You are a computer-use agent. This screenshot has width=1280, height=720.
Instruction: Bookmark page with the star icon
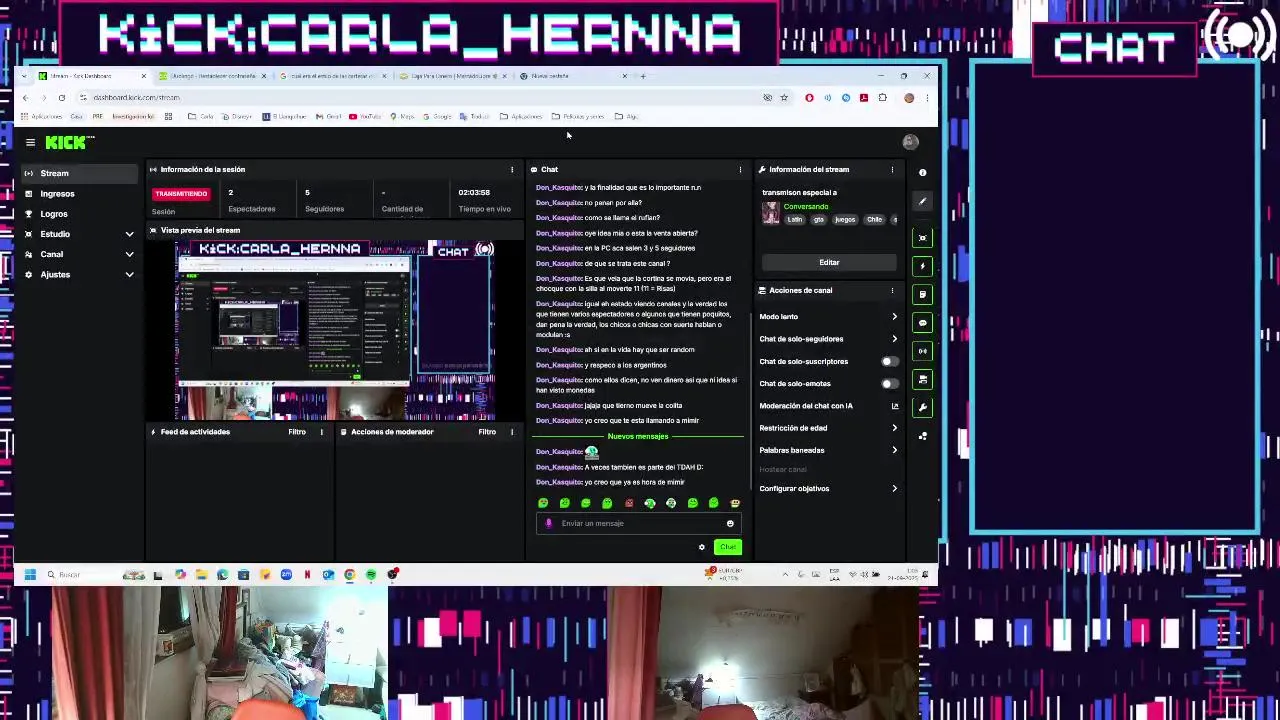[784, 98]
